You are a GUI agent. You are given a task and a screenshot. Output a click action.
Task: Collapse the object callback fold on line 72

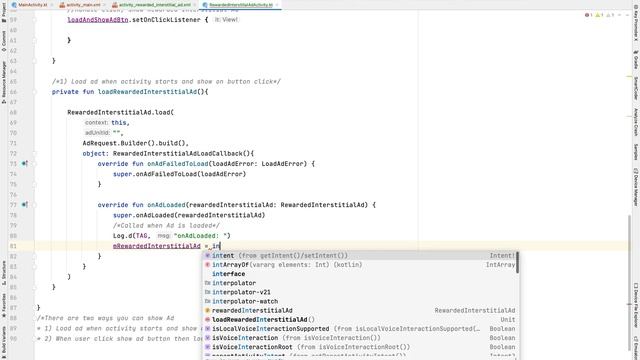click(35, 153)
